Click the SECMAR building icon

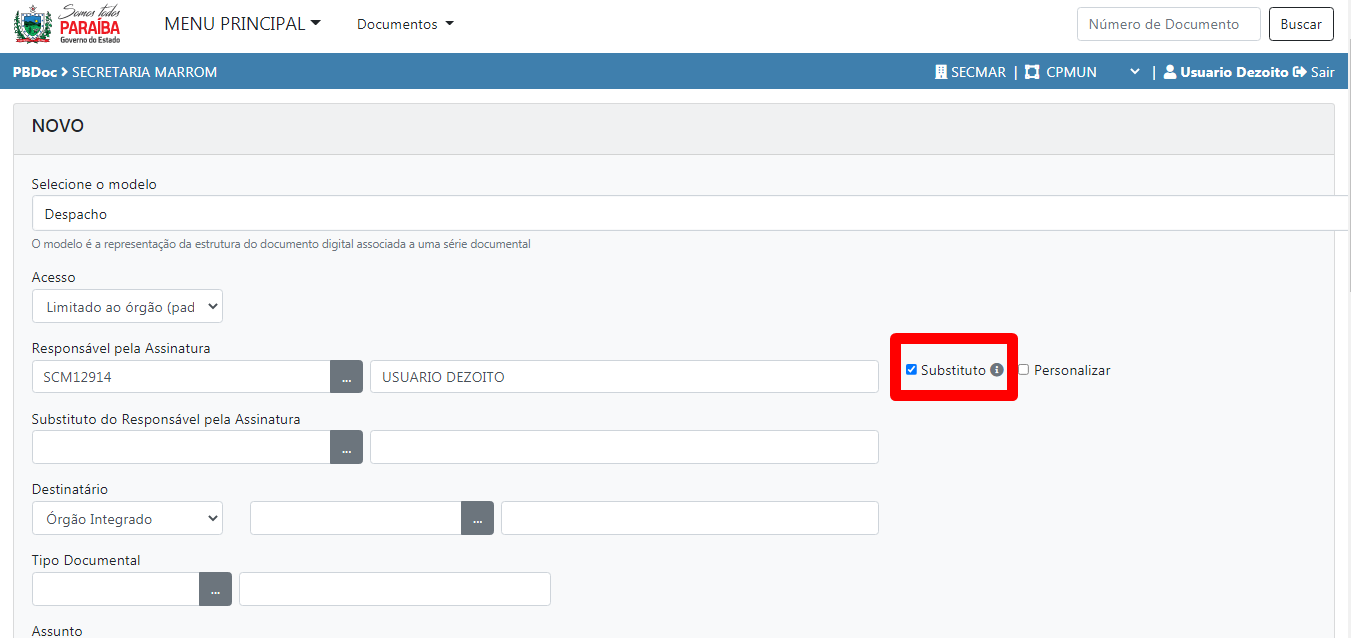point(940,72)
